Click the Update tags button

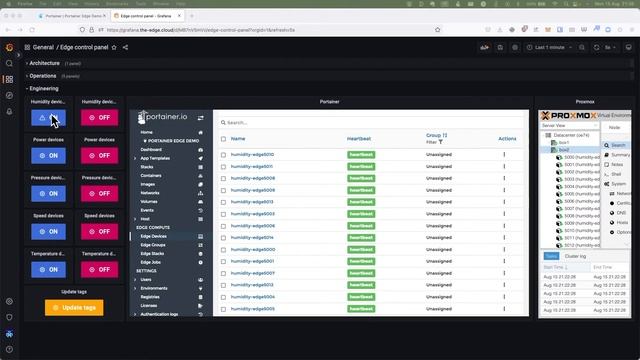74,308
